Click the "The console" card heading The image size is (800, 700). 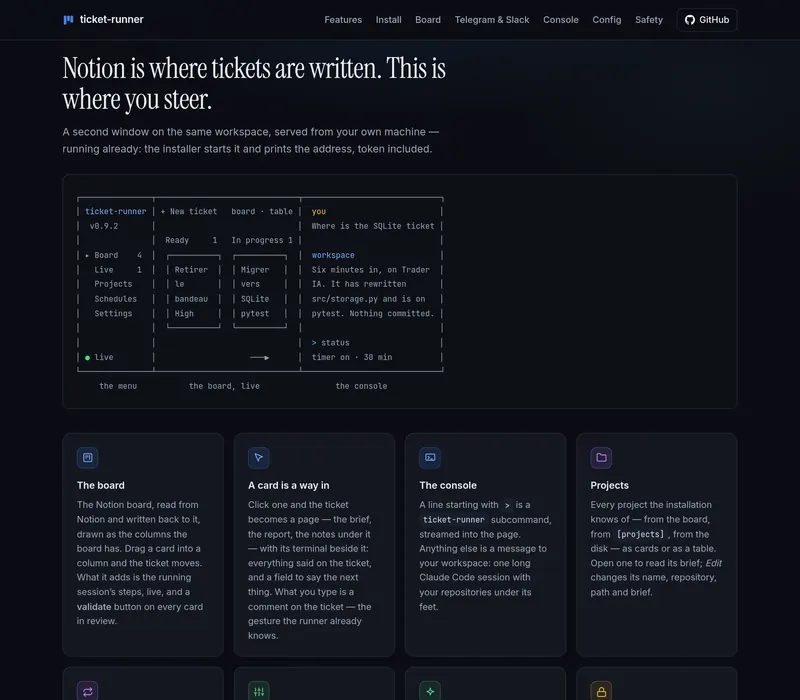coord(448,485)
